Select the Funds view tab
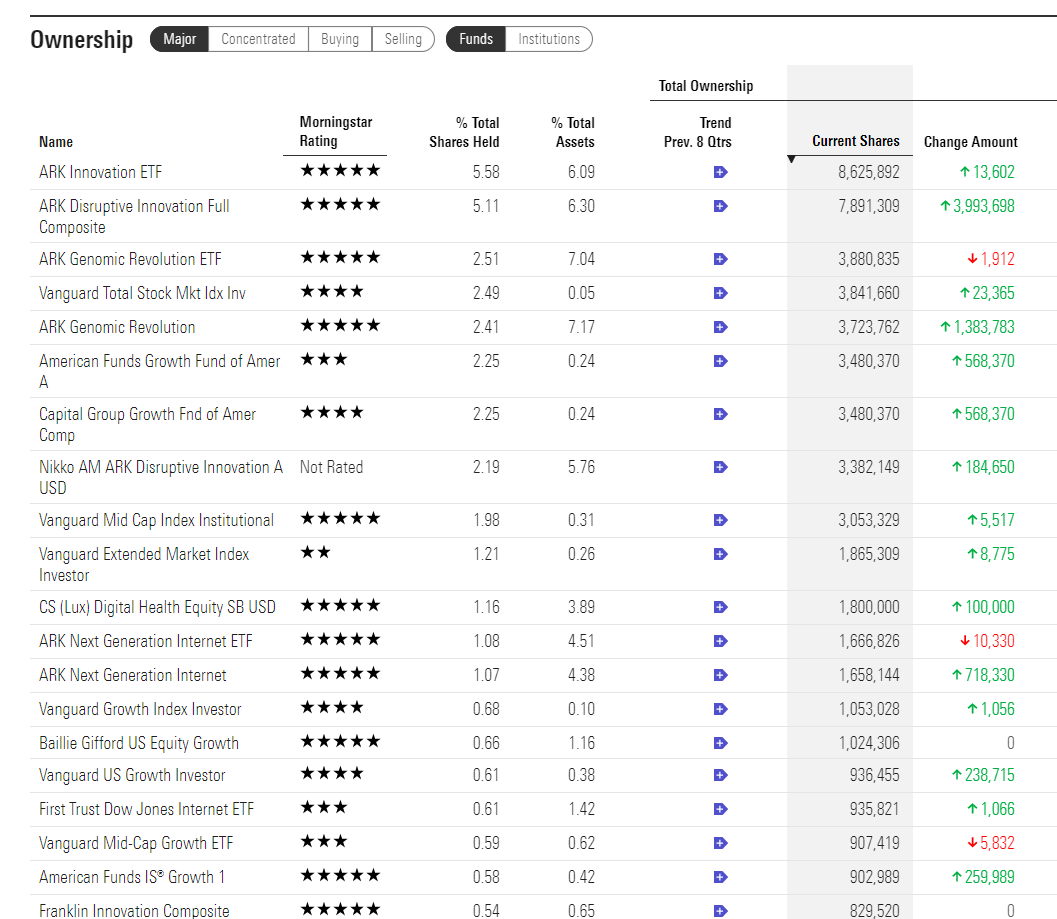This screenshot has height=919, width=1057. click(x=476, y=39)
